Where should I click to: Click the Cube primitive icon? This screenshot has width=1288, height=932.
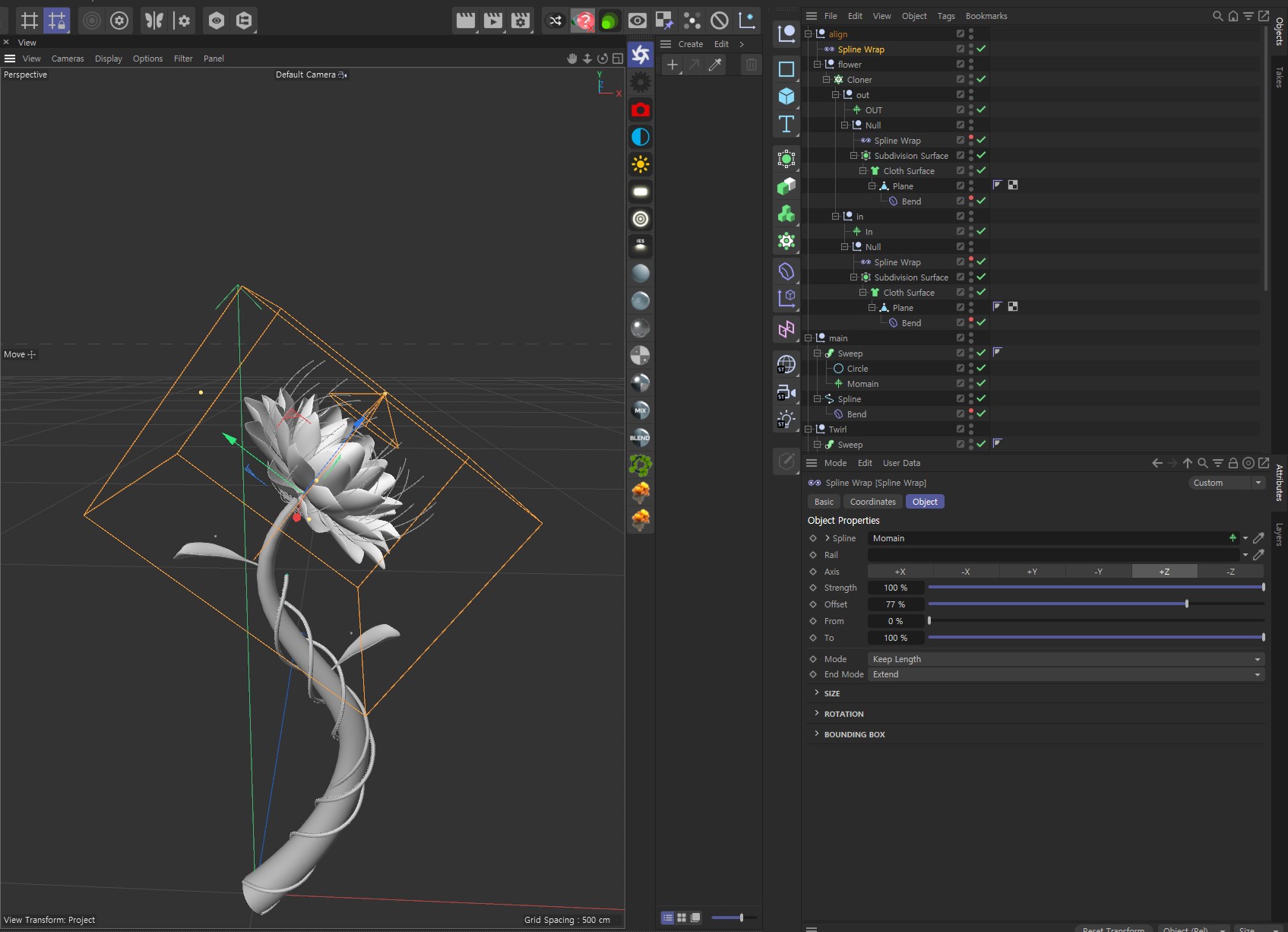(x=786, y=96)
